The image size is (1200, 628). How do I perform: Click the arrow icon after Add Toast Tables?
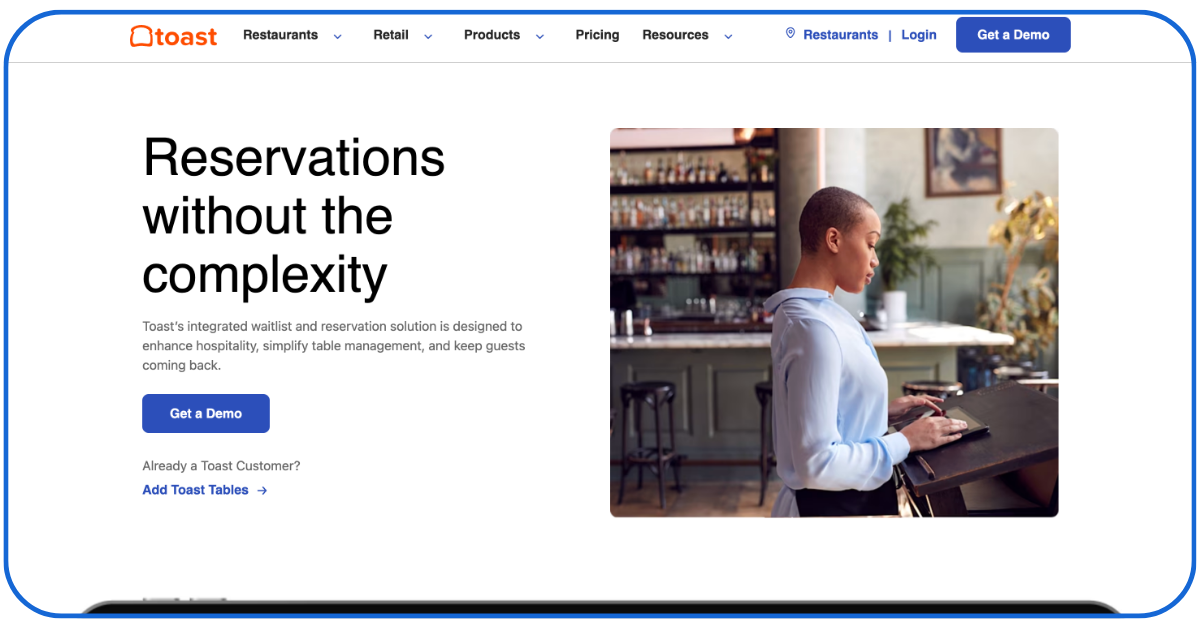pos(262,491)
